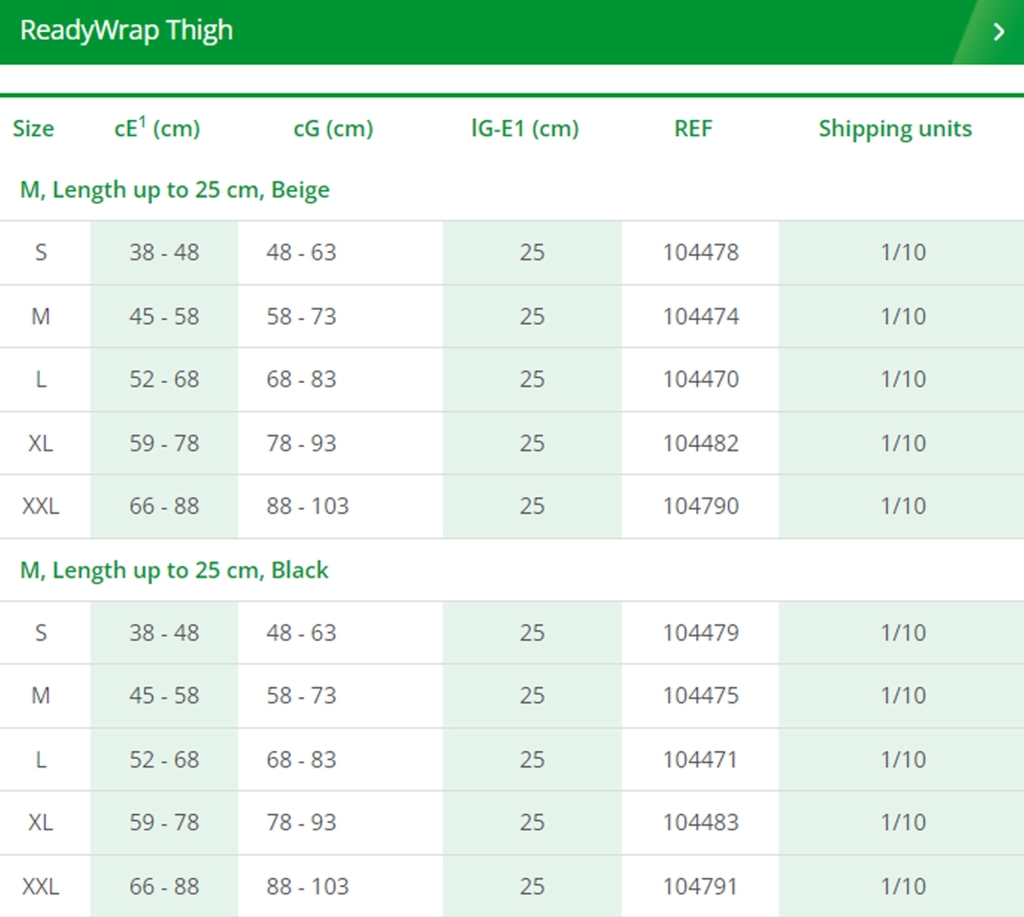Select REF number 104483
Screen dimensions: 1024x917
pyautogui.click(x=701, y=822)
